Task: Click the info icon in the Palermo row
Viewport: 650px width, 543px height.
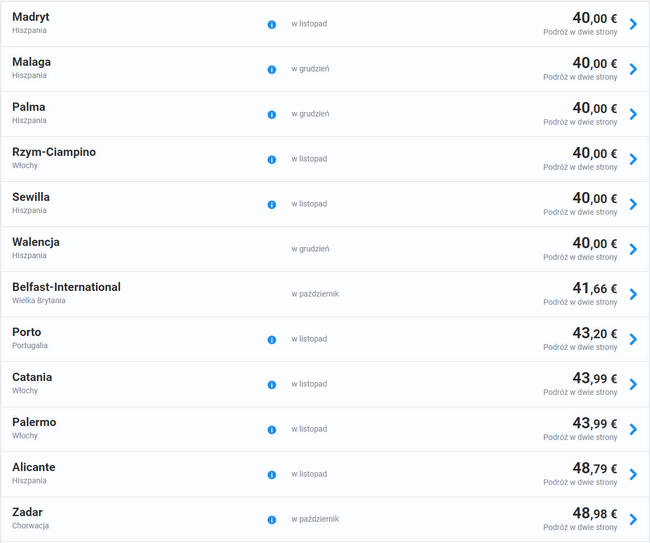Action: click(x=272, y=429)
